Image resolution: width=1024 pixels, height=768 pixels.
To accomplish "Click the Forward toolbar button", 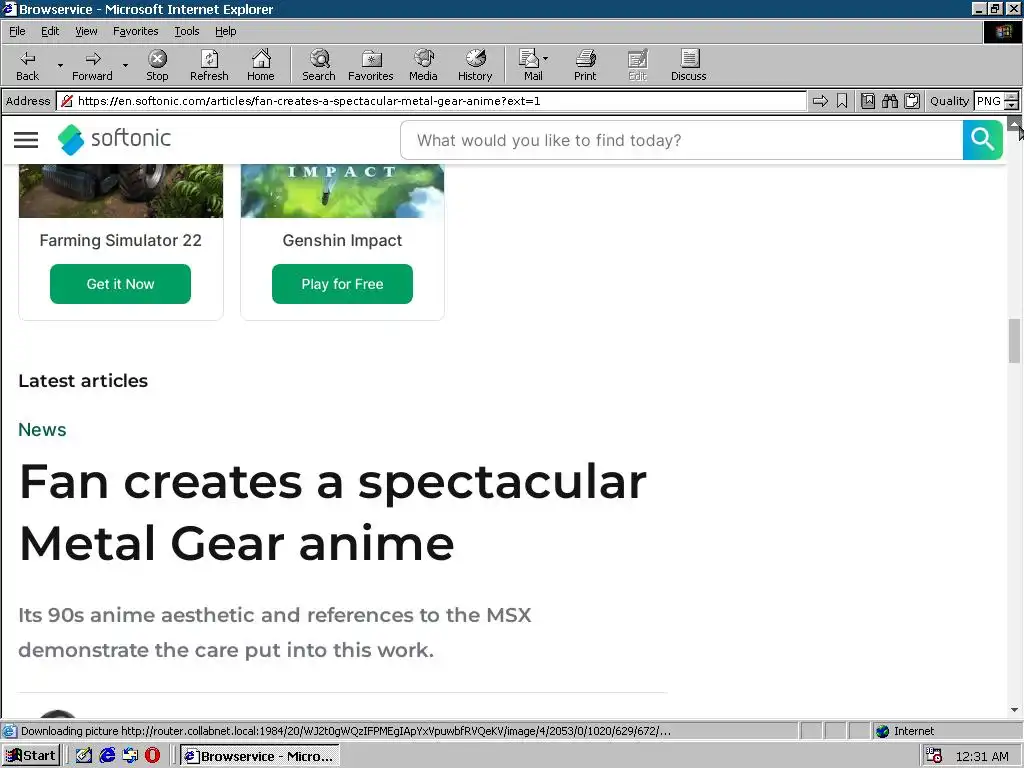I will [92, 65].
